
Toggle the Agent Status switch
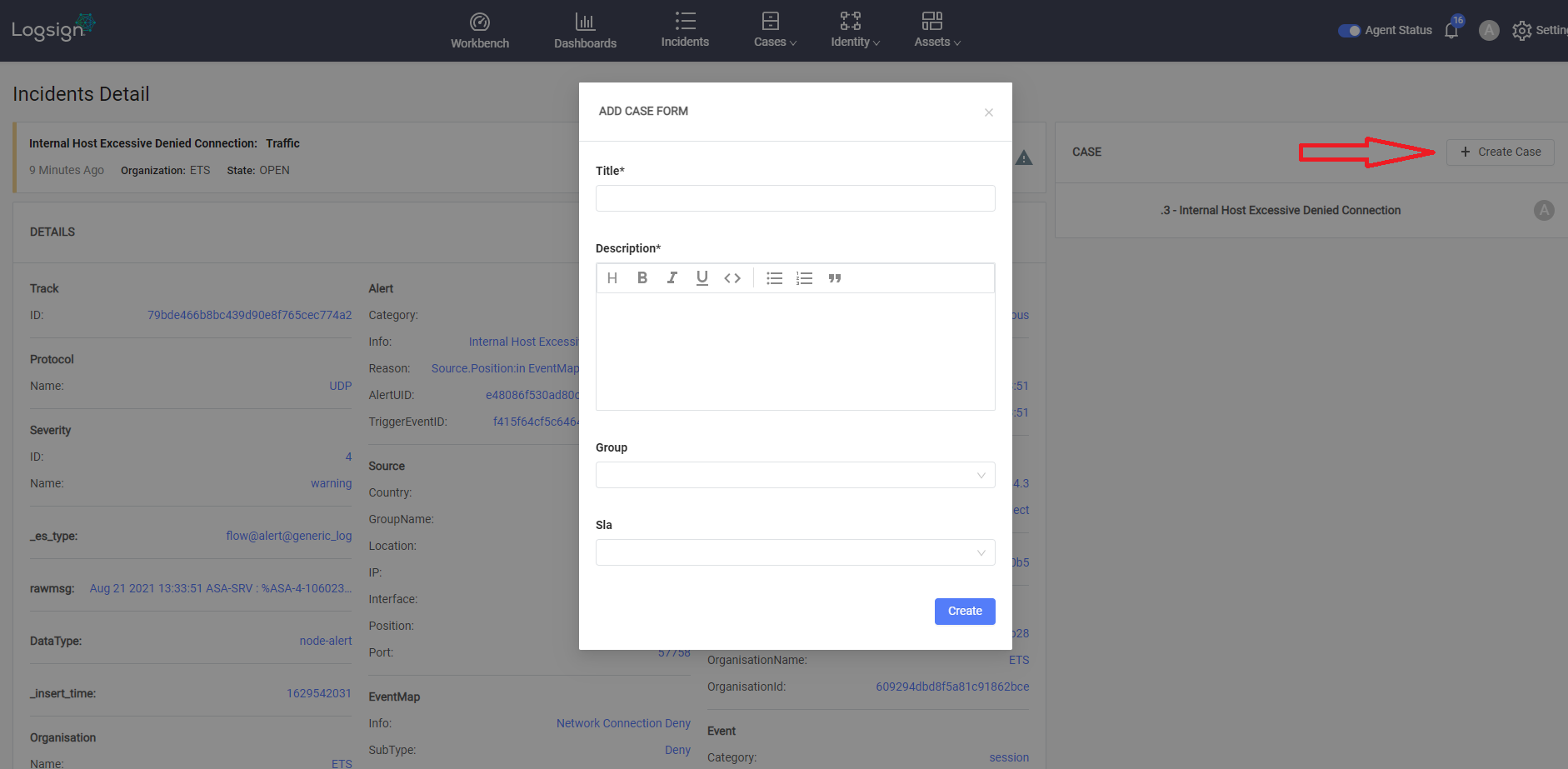1349,31
